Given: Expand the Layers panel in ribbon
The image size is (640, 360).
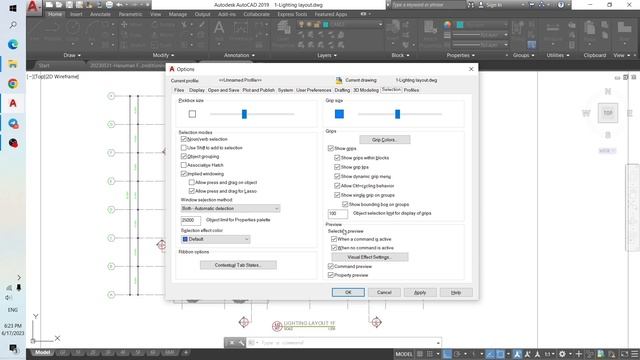Looking at the screenshot, I should [327, 55].
